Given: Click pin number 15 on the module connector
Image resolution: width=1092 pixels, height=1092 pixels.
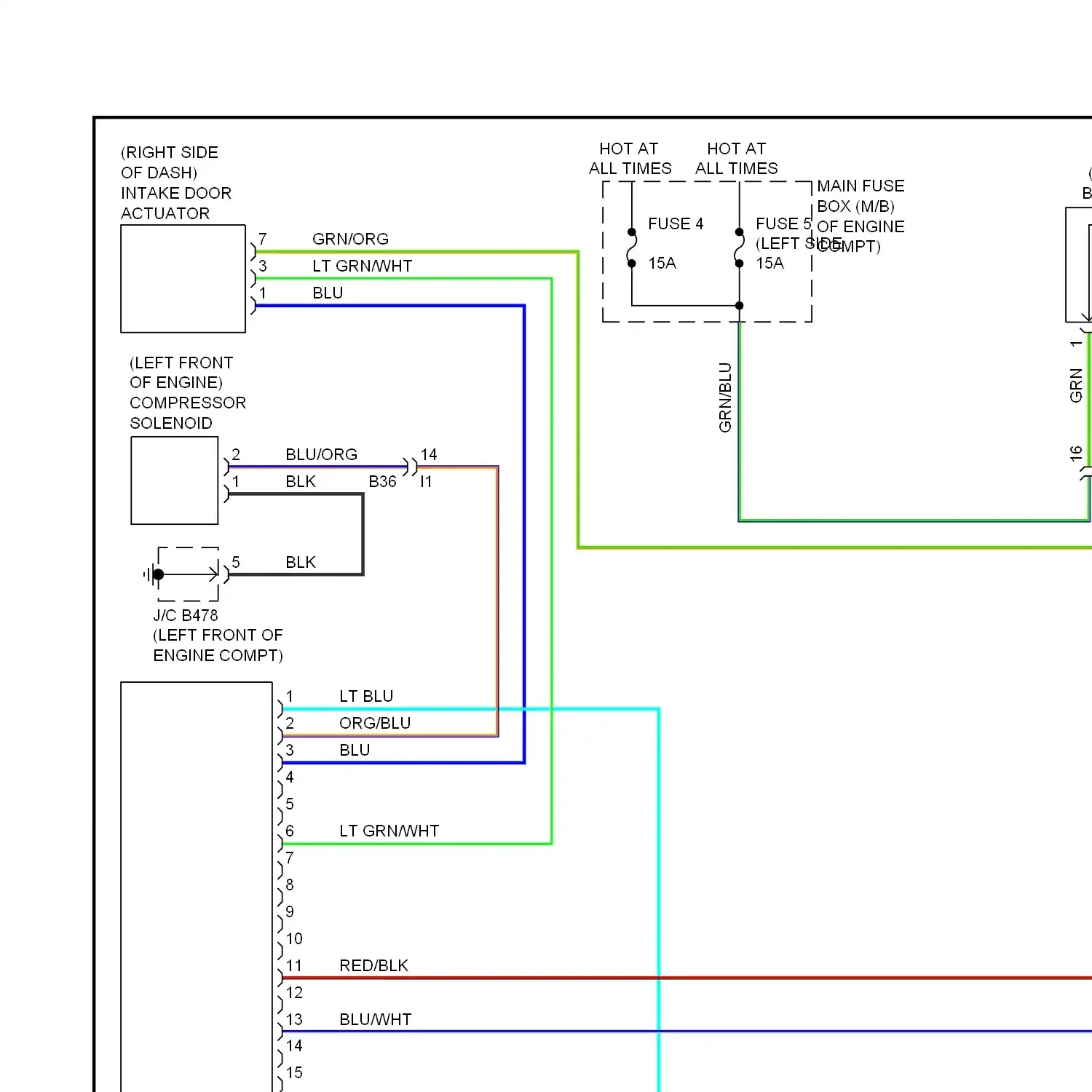Looking at the screenshot, I should [x=294, y=1072].
